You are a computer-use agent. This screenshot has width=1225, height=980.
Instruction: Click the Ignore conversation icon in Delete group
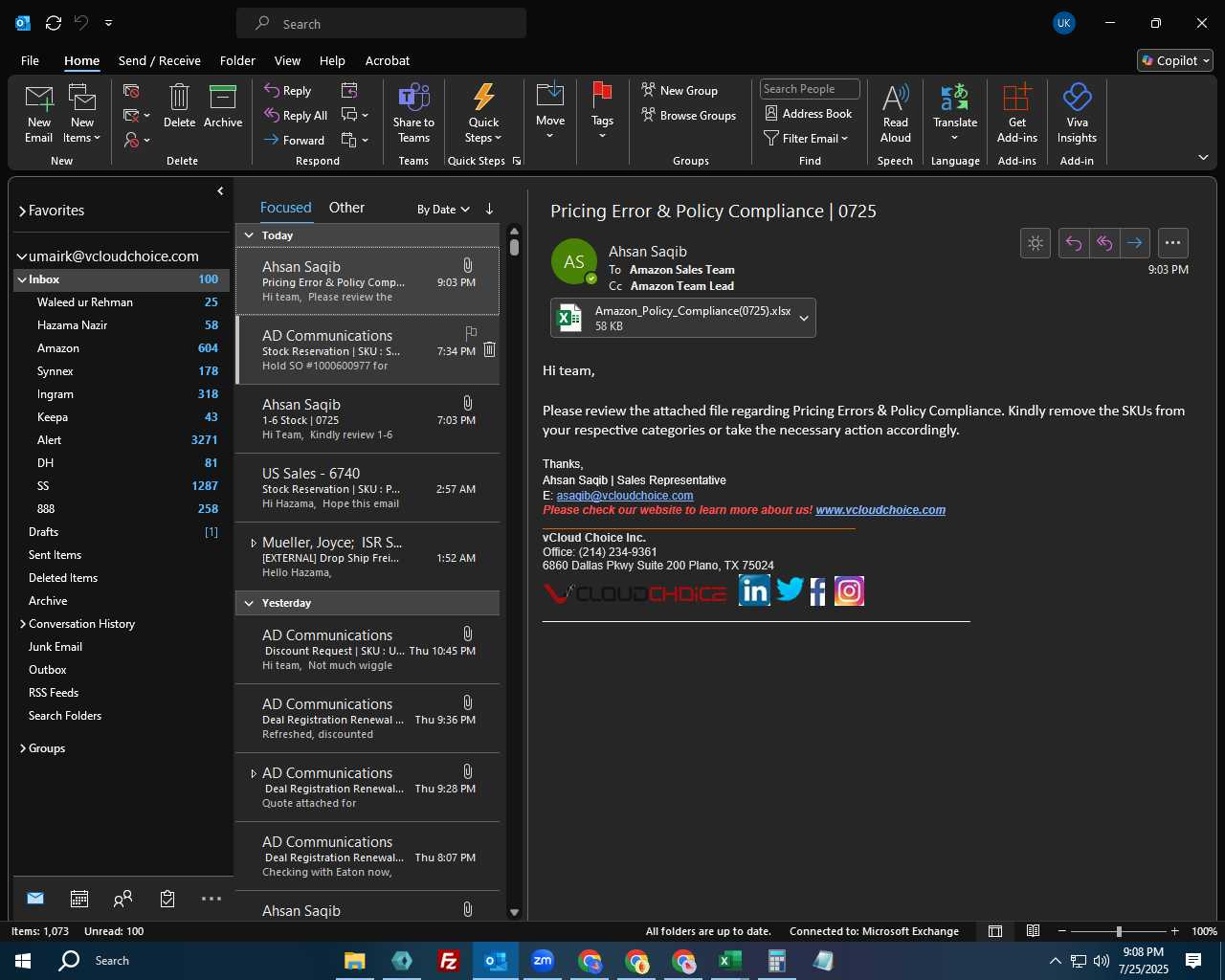click(x=132, y=91)
